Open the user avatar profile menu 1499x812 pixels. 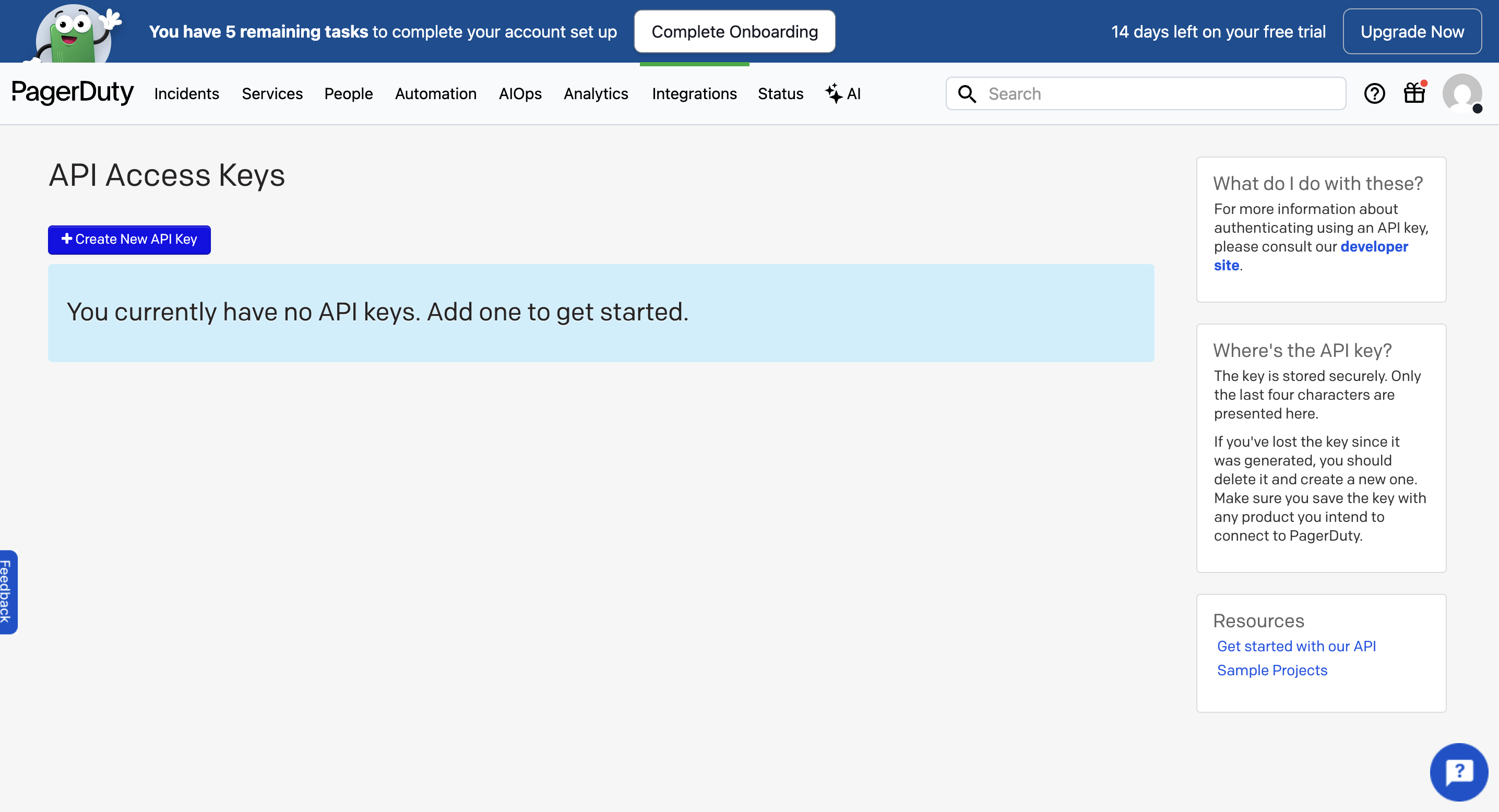click(1461, 93)
